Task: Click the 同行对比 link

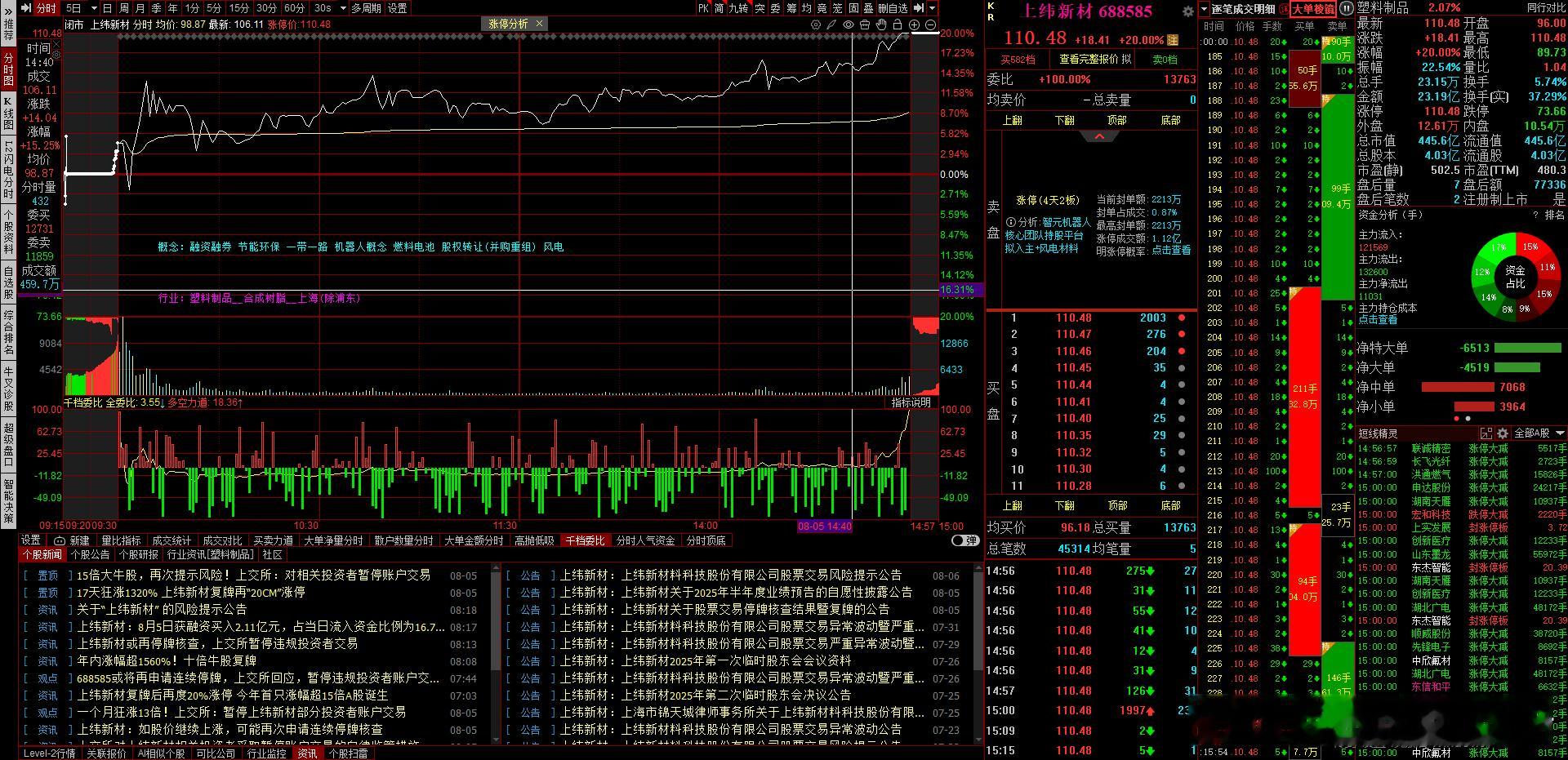Action: pyautogui.click(x=1546, y=8)
